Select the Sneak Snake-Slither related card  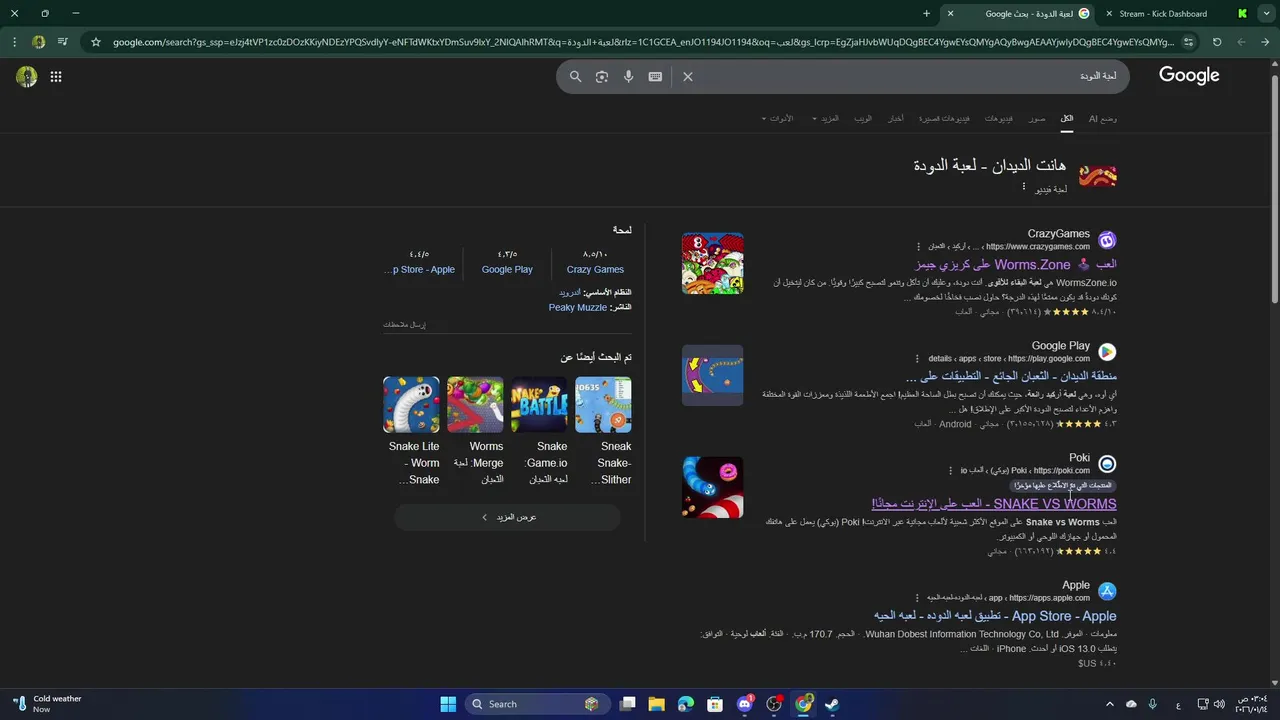(x=603, y=432)
